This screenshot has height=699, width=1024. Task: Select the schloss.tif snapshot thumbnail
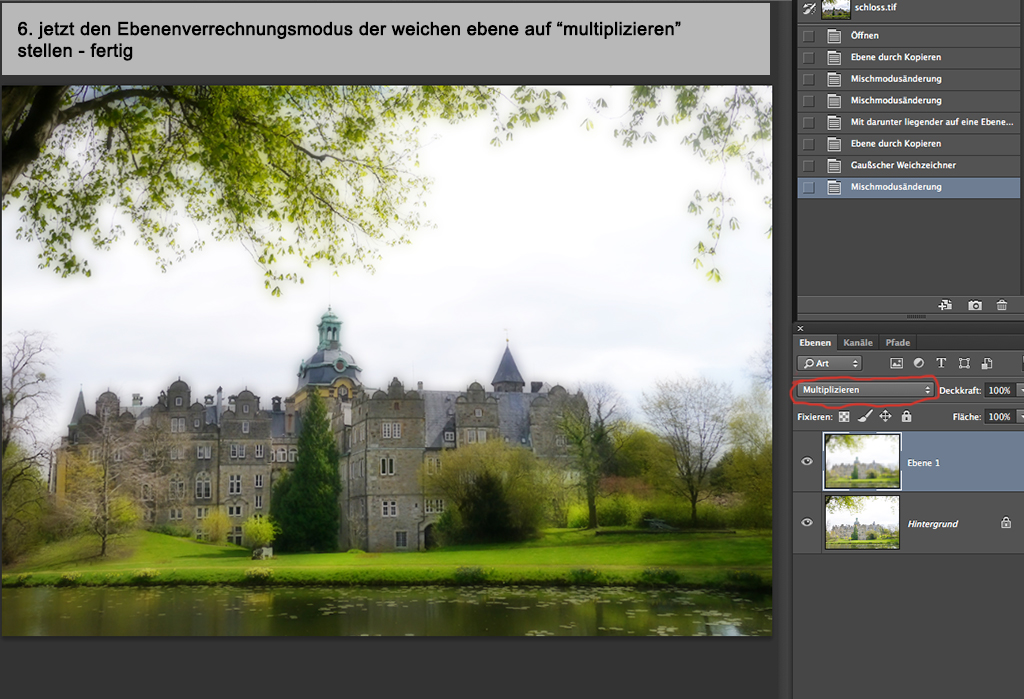pyautogui.click(x=835, y=9)
